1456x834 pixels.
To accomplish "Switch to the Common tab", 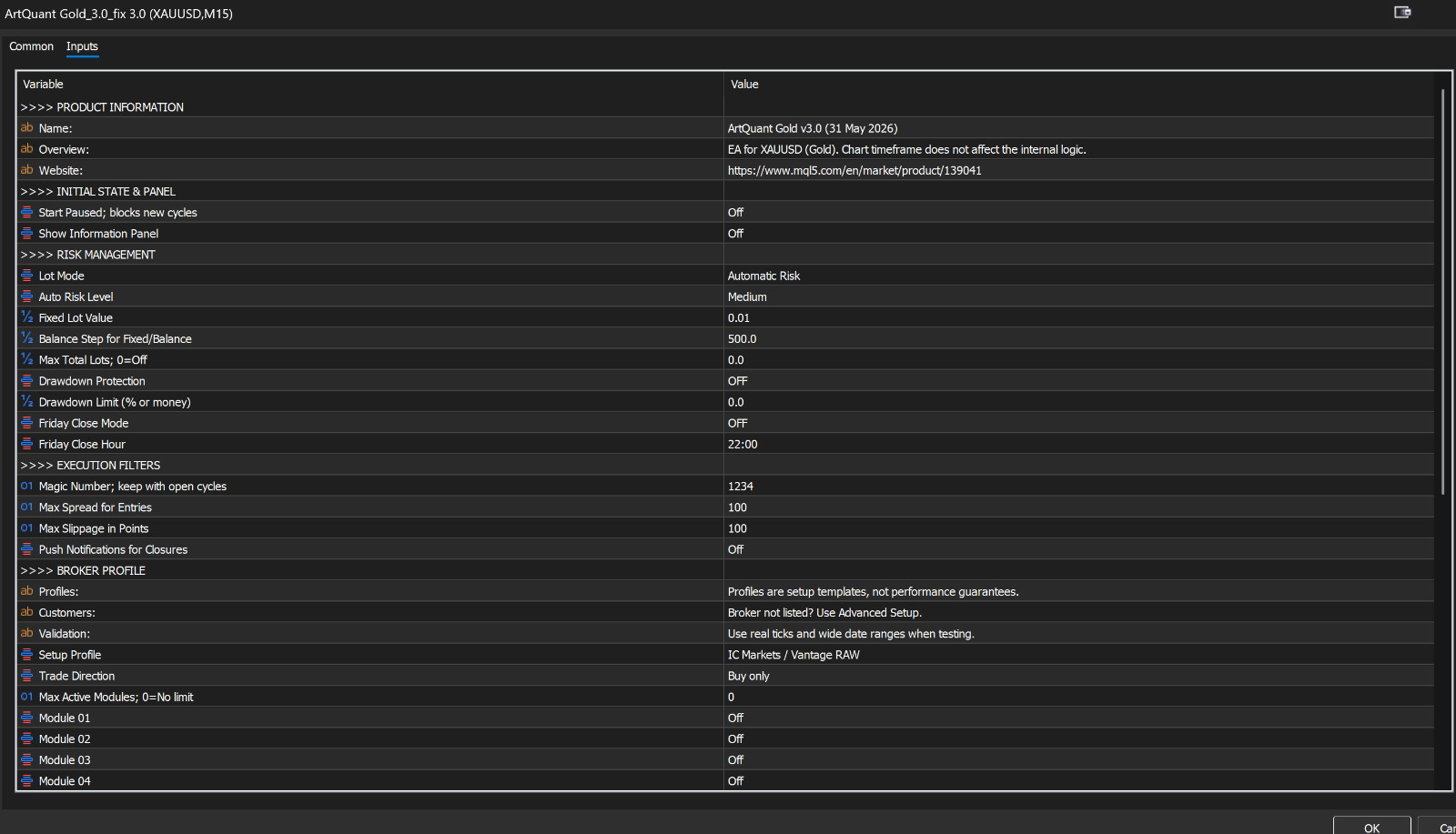I will click(x=32, y=46).
